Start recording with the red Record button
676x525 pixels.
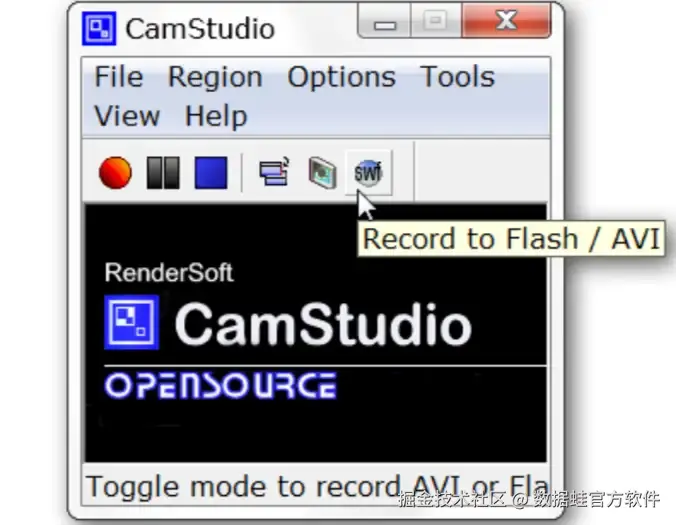[115, 172]
